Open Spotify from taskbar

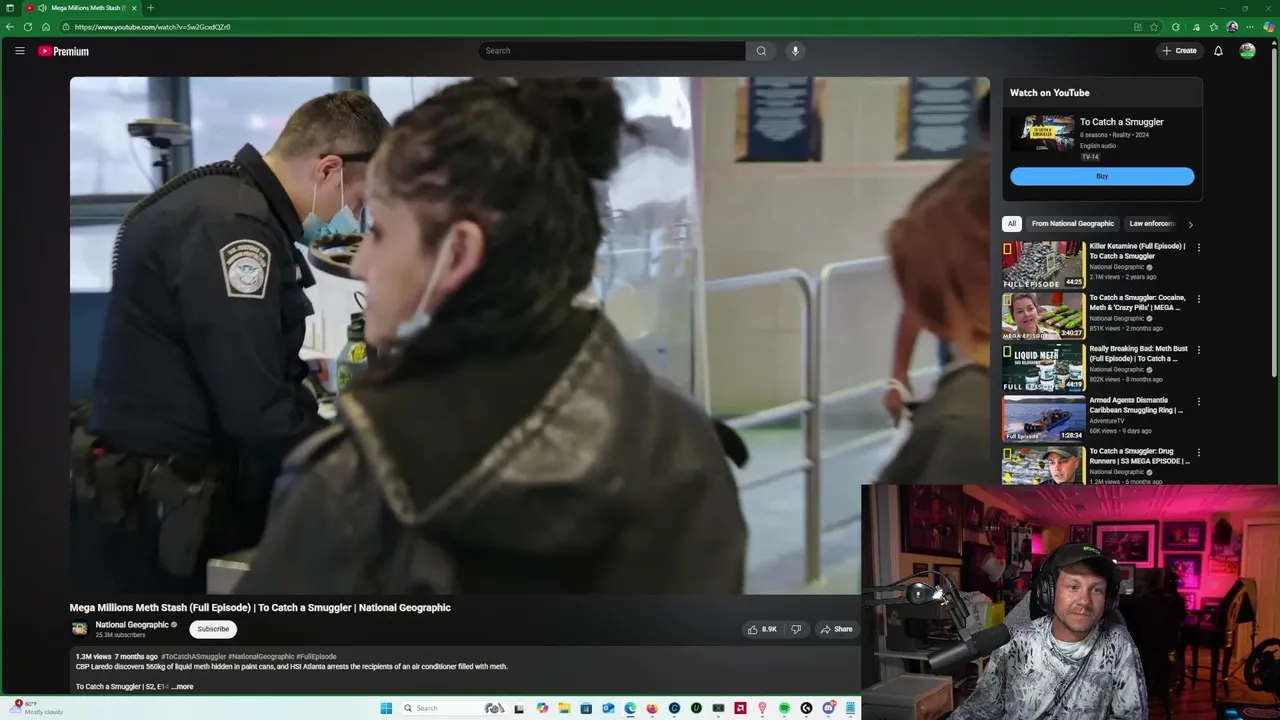tap(784, 708)
